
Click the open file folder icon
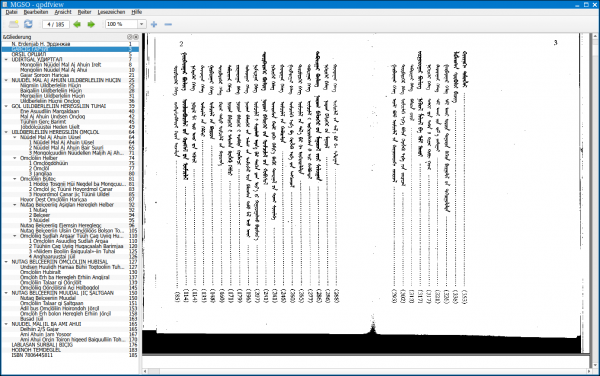click(x=14, y=24)
